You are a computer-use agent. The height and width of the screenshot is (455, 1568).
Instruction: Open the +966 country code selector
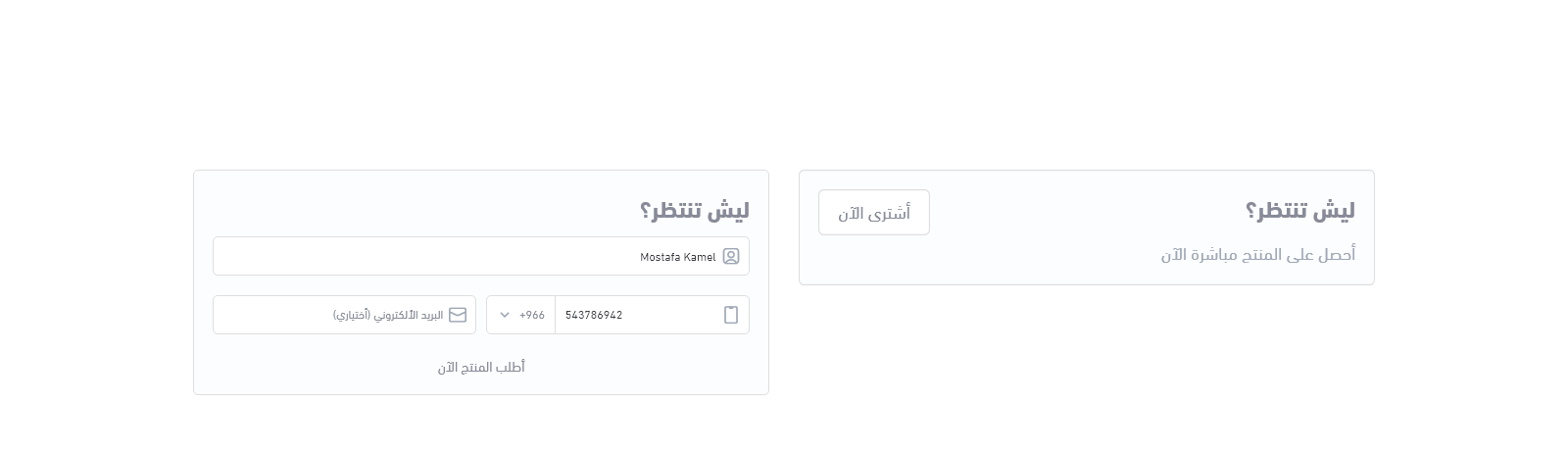pyautogui.click(x=521, y=315)
